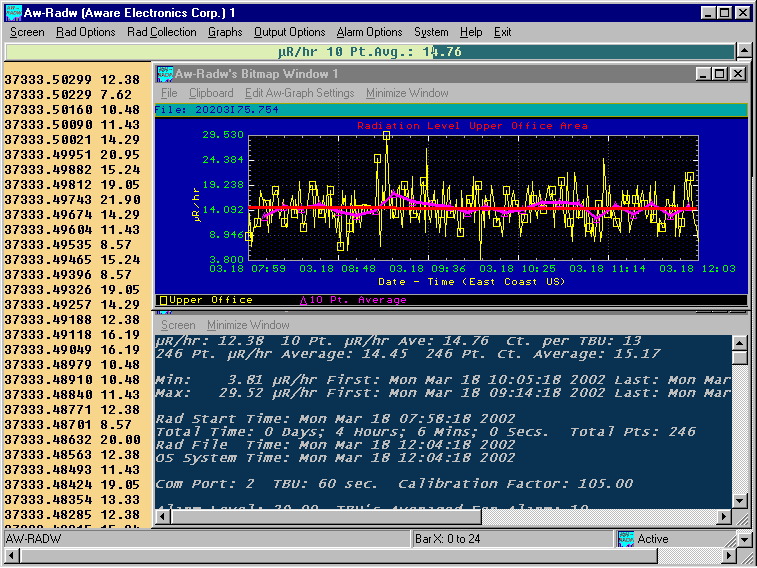Click stats window horizontal scroll right arrow
The width and height of the screenshot is (757, 568).
tap(723, 517)
